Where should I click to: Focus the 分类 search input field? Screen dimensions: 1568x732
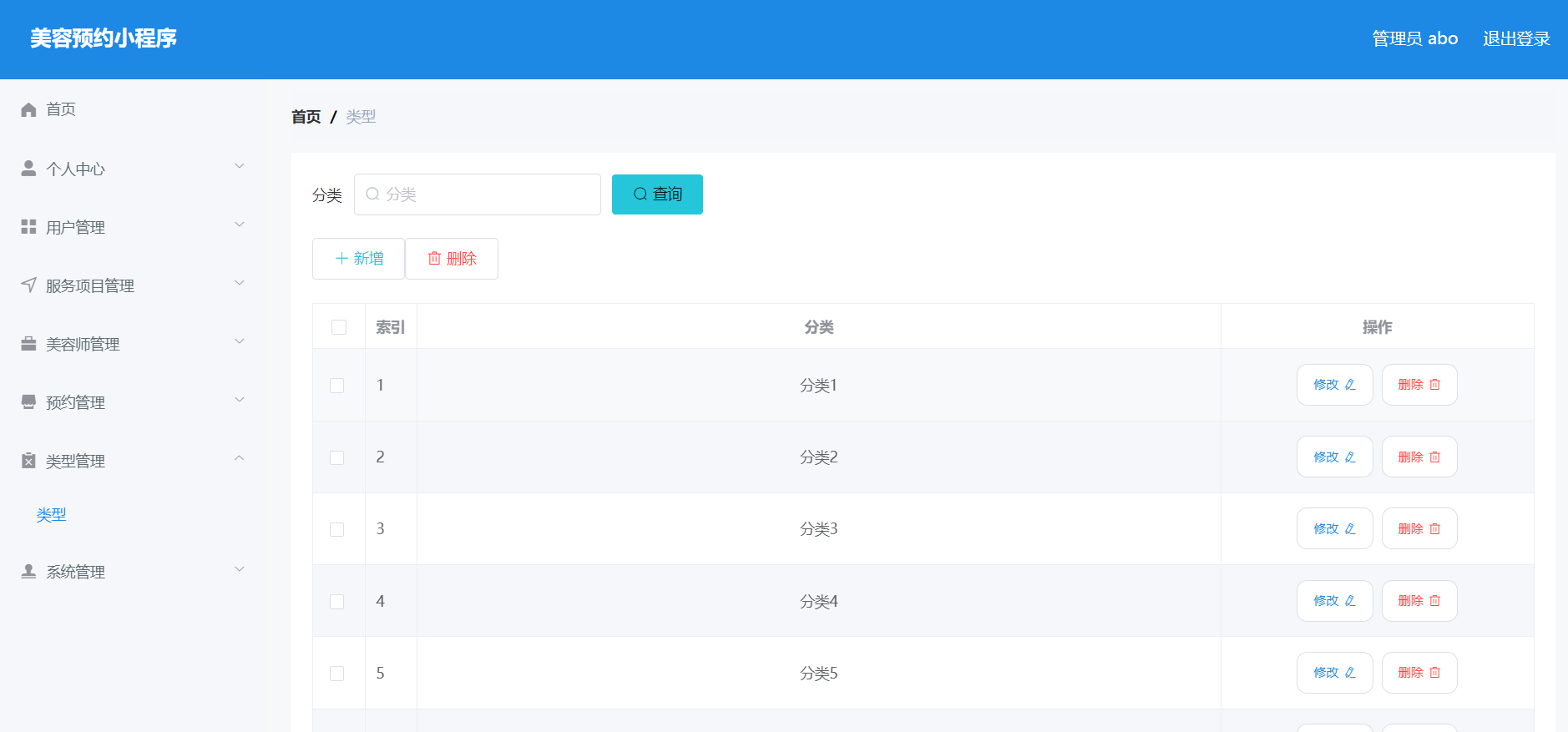(x=478, y=194)
